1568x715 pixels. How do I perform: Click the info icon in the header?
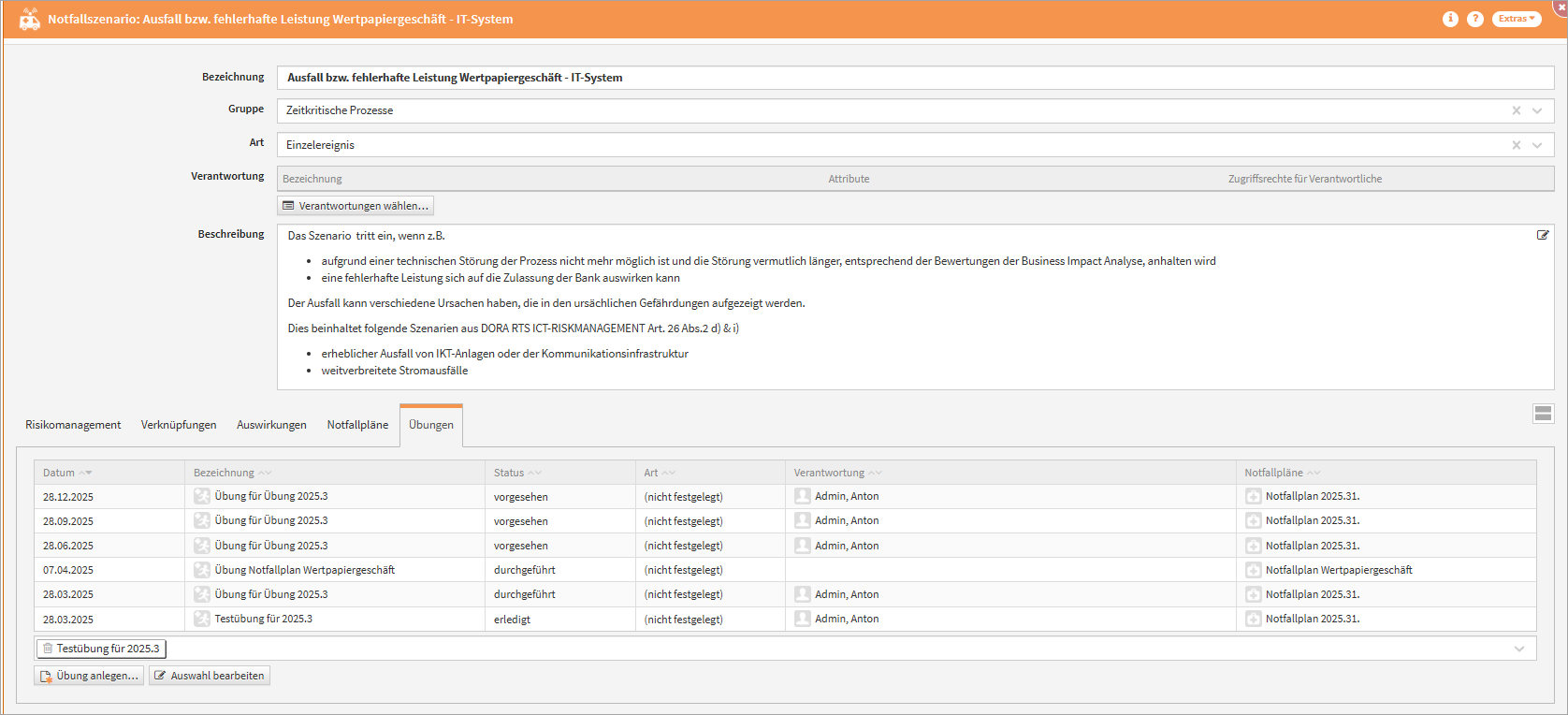[x=1450, y=19]
